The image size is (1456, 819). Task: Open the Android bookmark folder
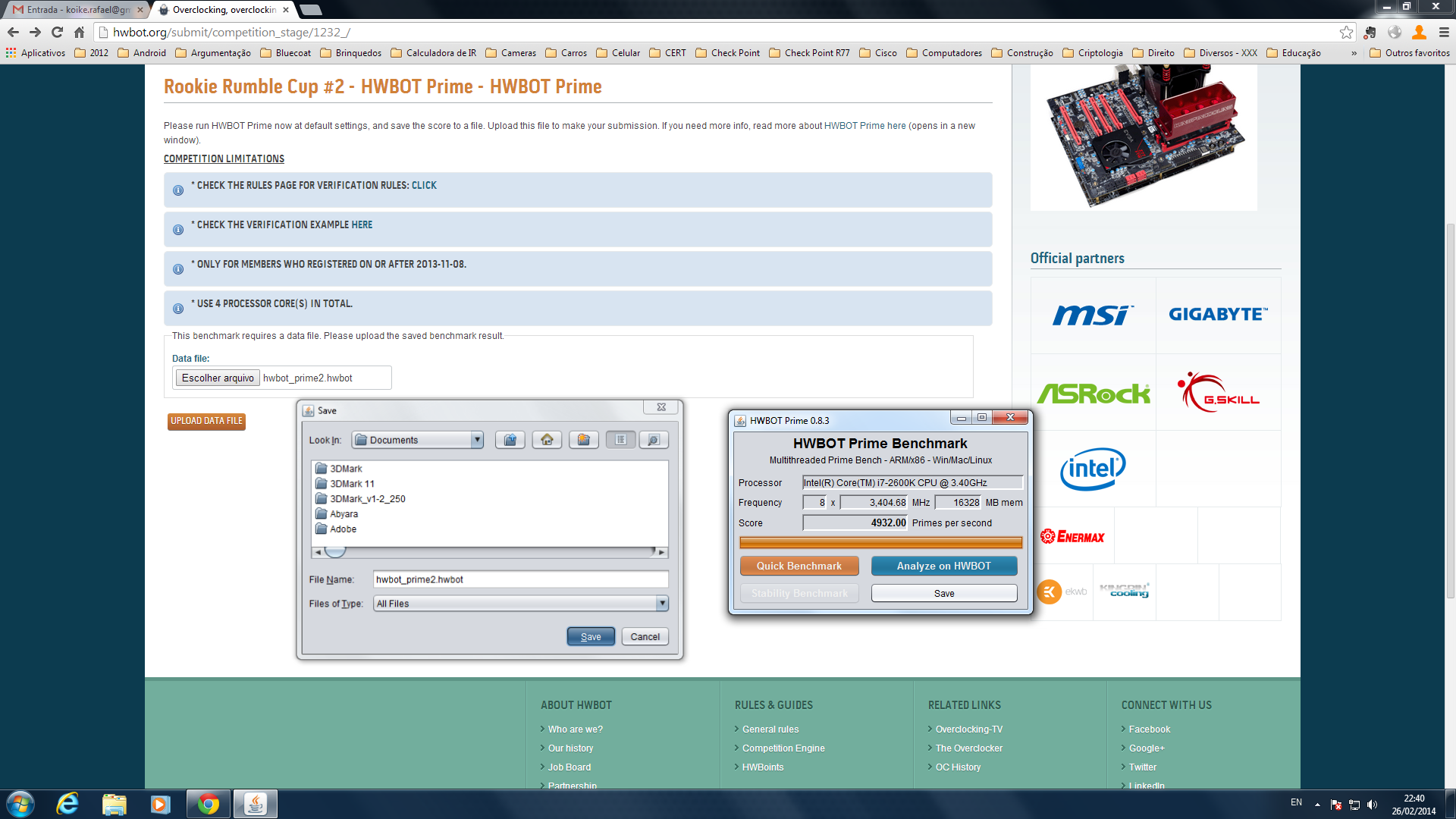(142, 53)
